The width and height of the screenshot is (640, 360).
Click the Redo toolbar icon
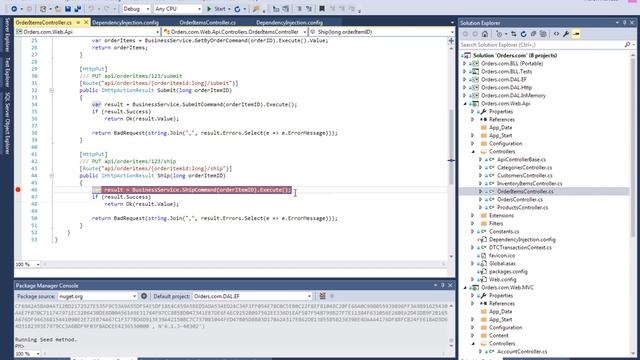(107, 9)
